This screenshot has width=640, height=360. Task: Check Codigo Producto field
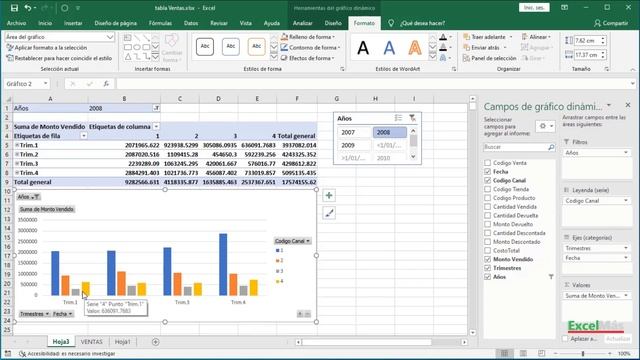487,198
